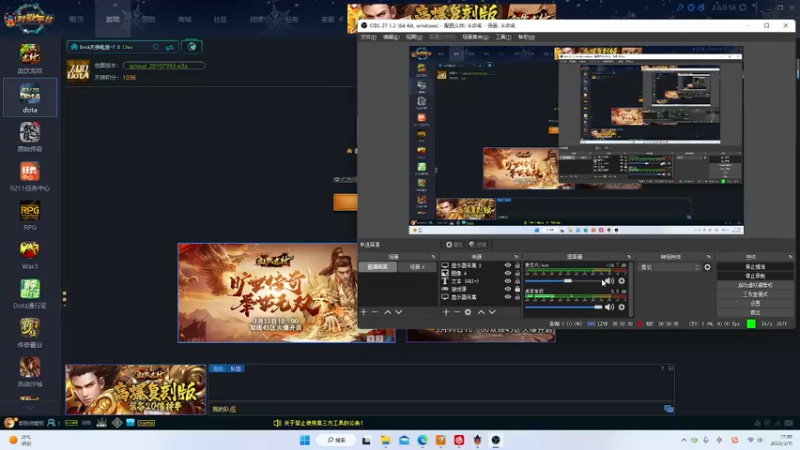Open the 旷世传奇 banner thumbnail
Image resolution: width=800 pixels, height=450 pixels.
[286, 292]
